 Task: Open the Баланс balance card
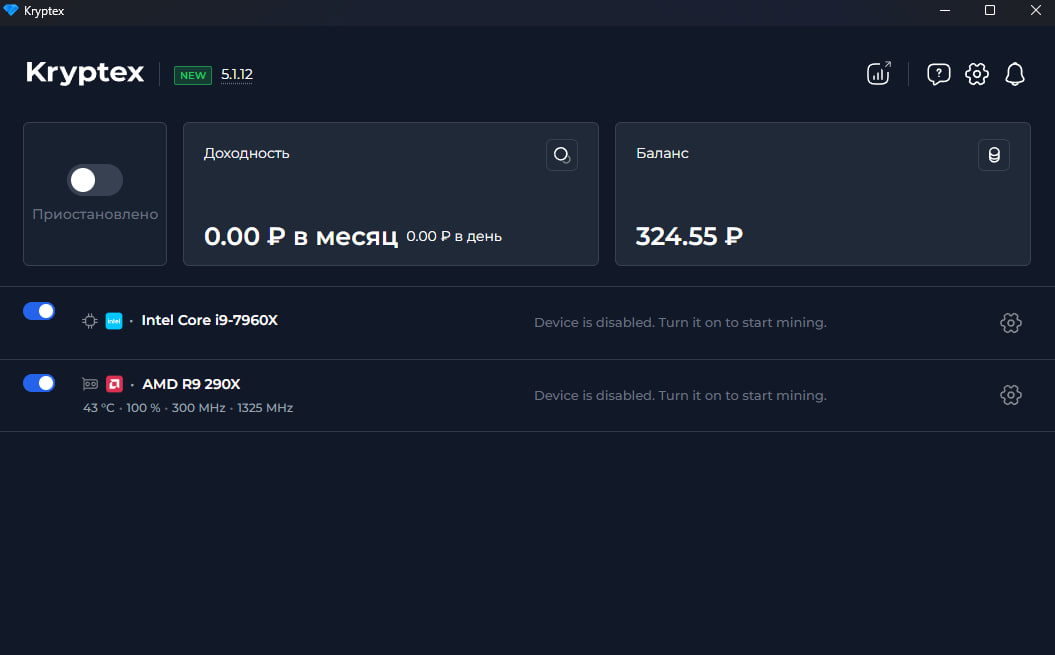[822, 194]
